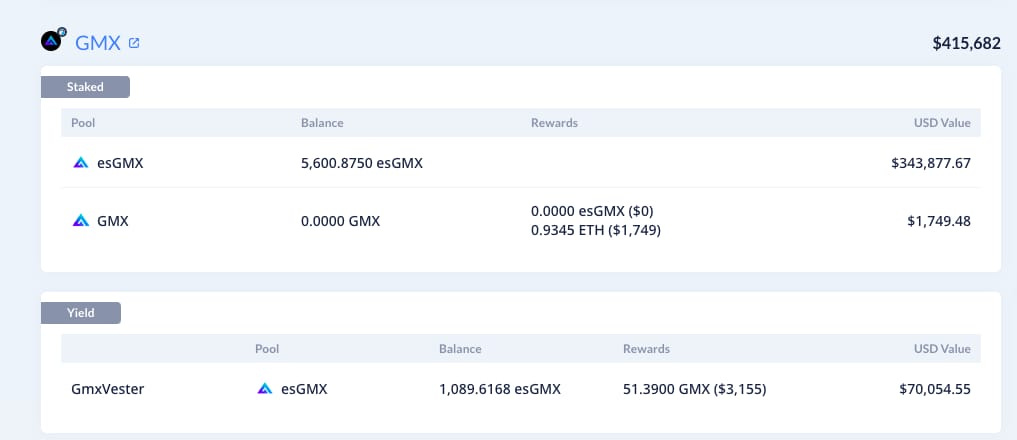Click the total value $415,682

point(966,43)
